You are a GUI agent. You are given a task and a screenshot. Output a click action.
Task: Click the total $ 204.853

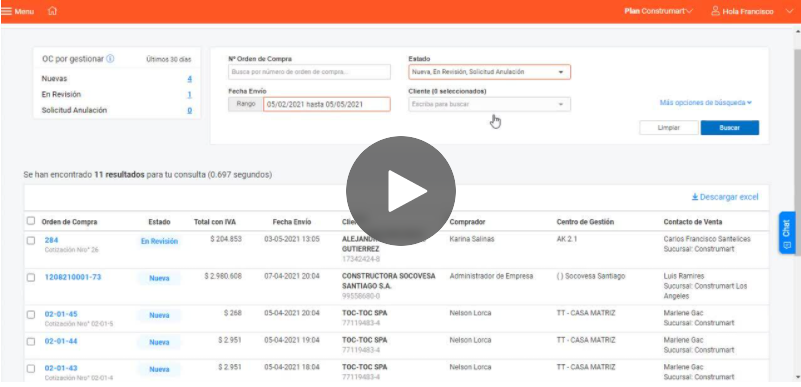coord(226,239)
